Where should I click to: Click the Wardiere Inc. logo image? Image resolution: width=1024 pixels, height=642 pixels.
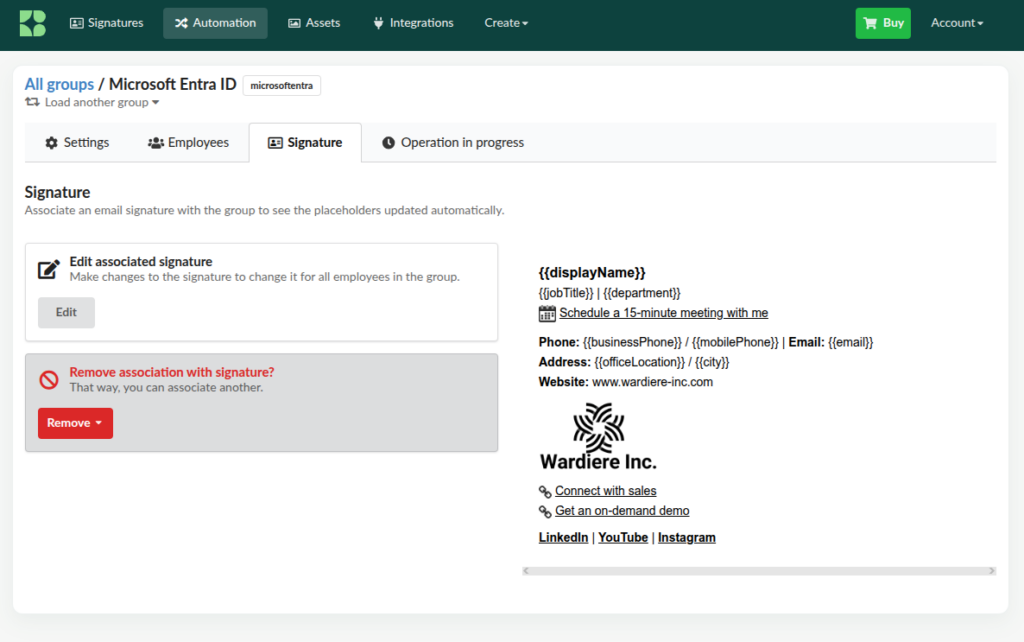click(598, 437)
